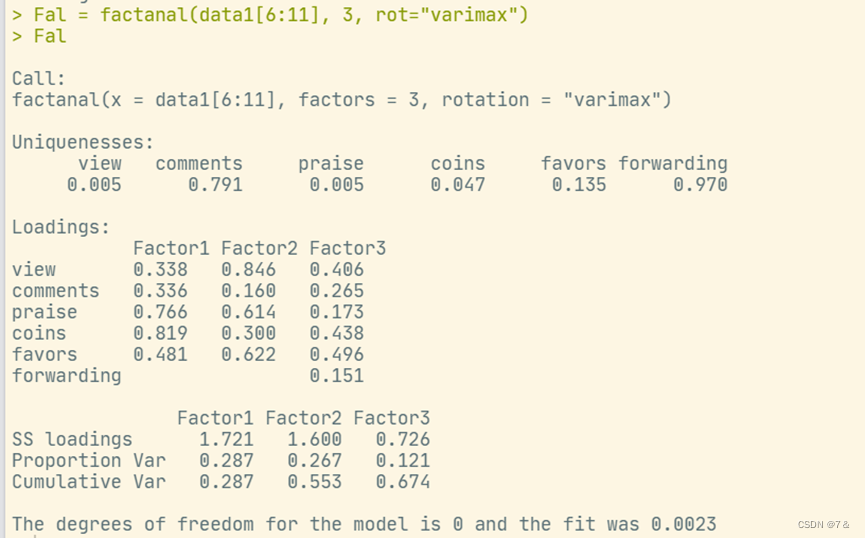Click forwarding's Factor3 loading 0.151
The width and height of the screenshot is (865, 538).
click(x=336, y=376)
